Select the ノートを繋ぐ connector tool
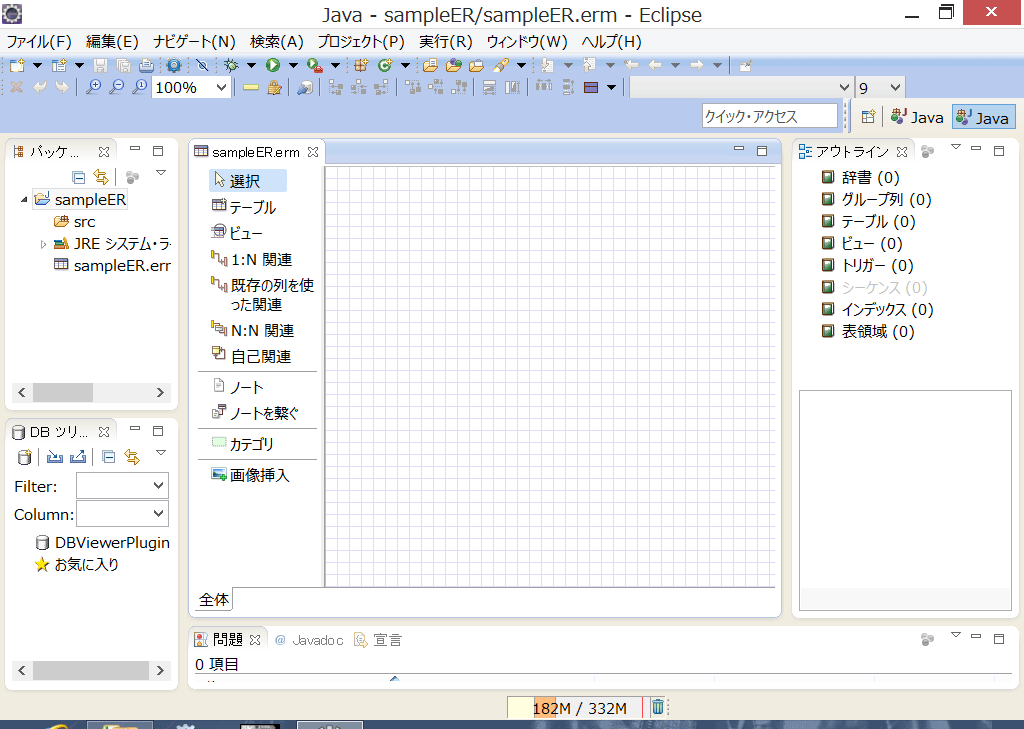 point(256,413)
